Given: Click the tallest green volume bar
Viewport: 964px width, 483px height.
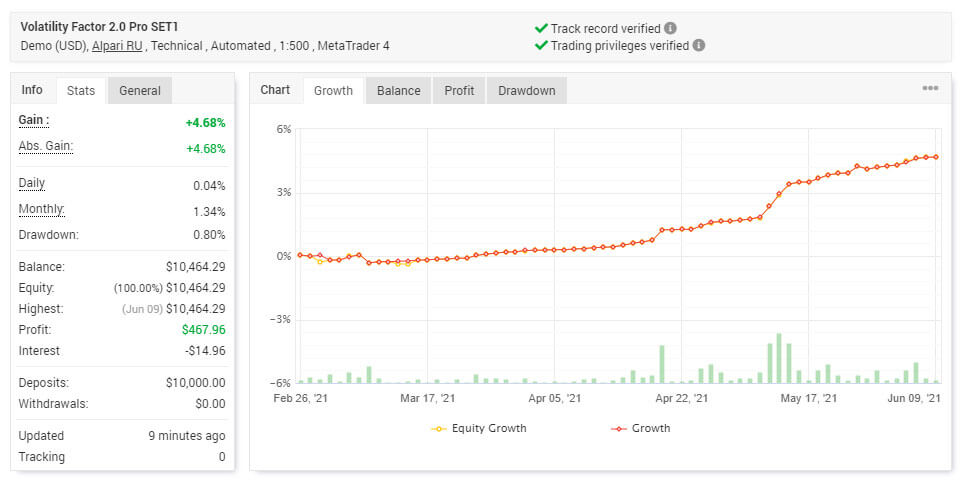Looking at the screenshot, I should [779, 358].
